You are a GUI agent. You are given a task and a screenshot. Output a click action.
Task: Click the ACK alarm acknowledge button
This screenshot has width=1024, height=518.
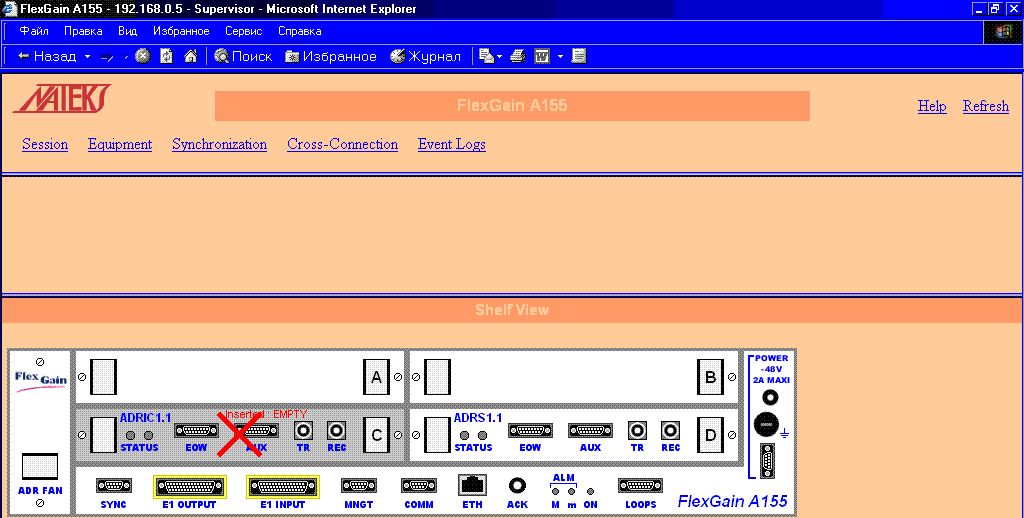click(517, 485)
